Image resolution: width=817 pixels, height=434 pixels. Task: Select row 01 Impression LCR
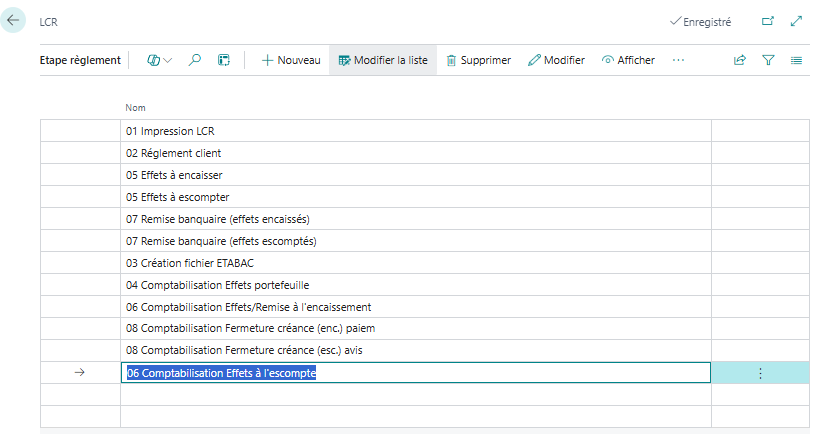178,131
